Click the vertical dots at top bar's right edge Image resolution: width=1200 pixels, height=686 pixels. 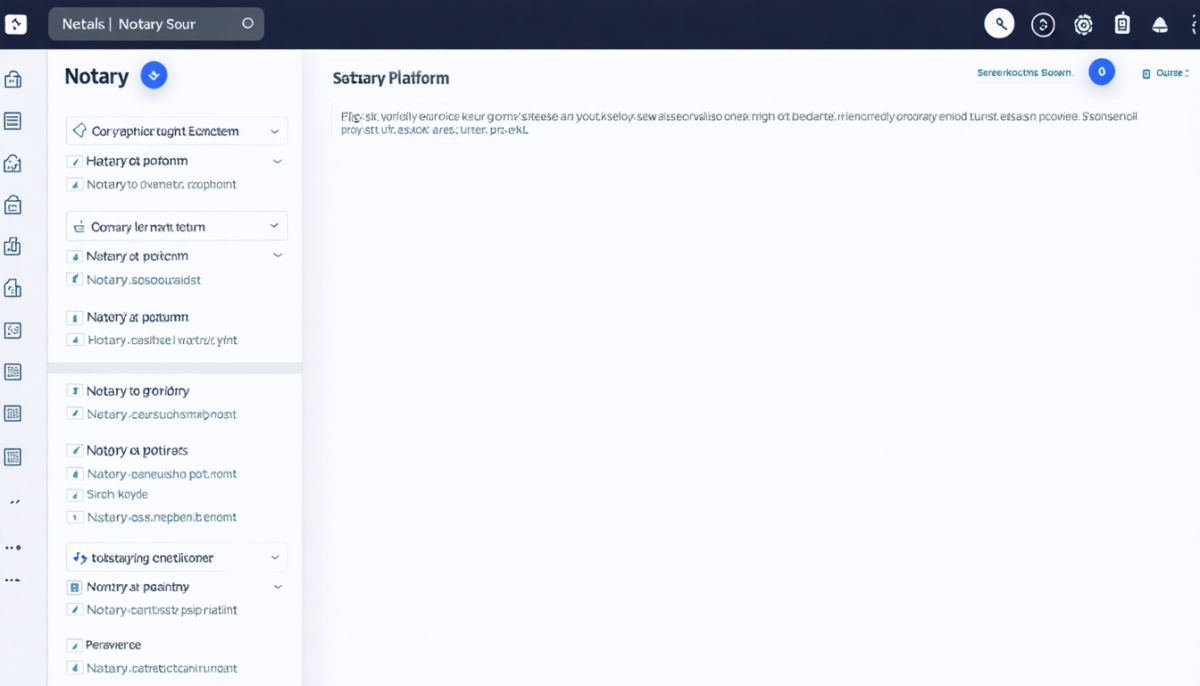point(1194,25)
